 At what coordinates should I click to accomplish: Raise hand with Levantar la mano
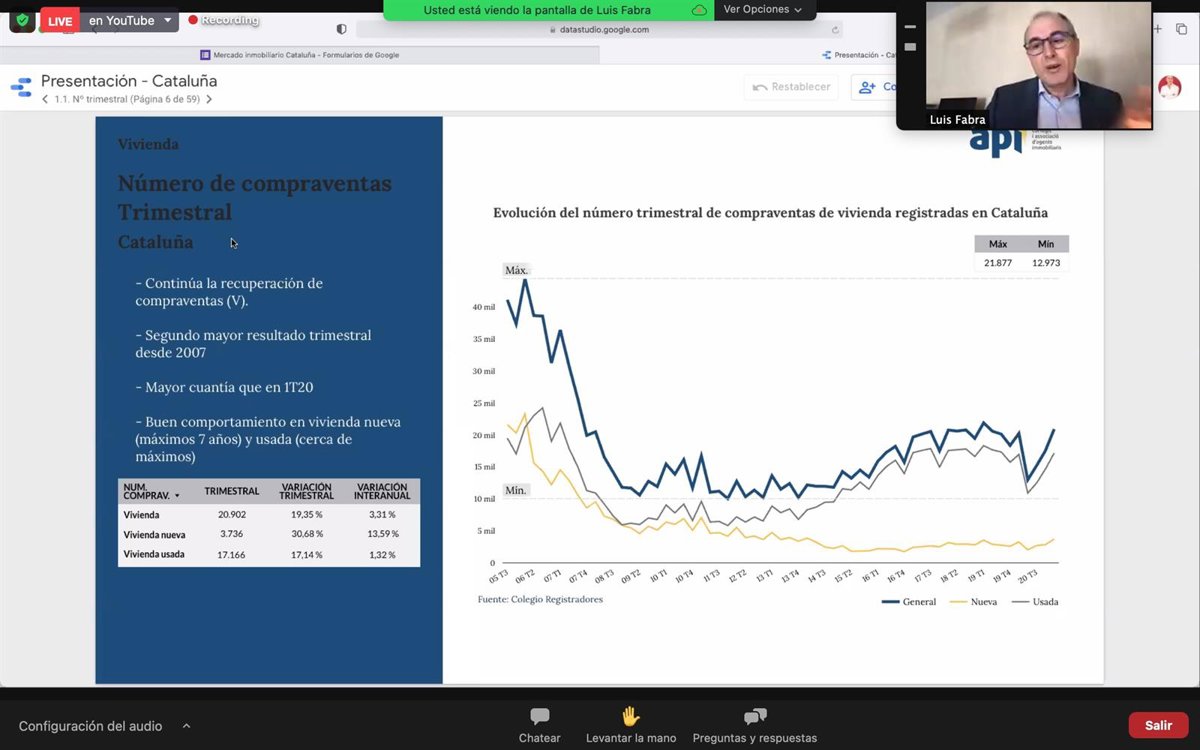coord(631,724)
